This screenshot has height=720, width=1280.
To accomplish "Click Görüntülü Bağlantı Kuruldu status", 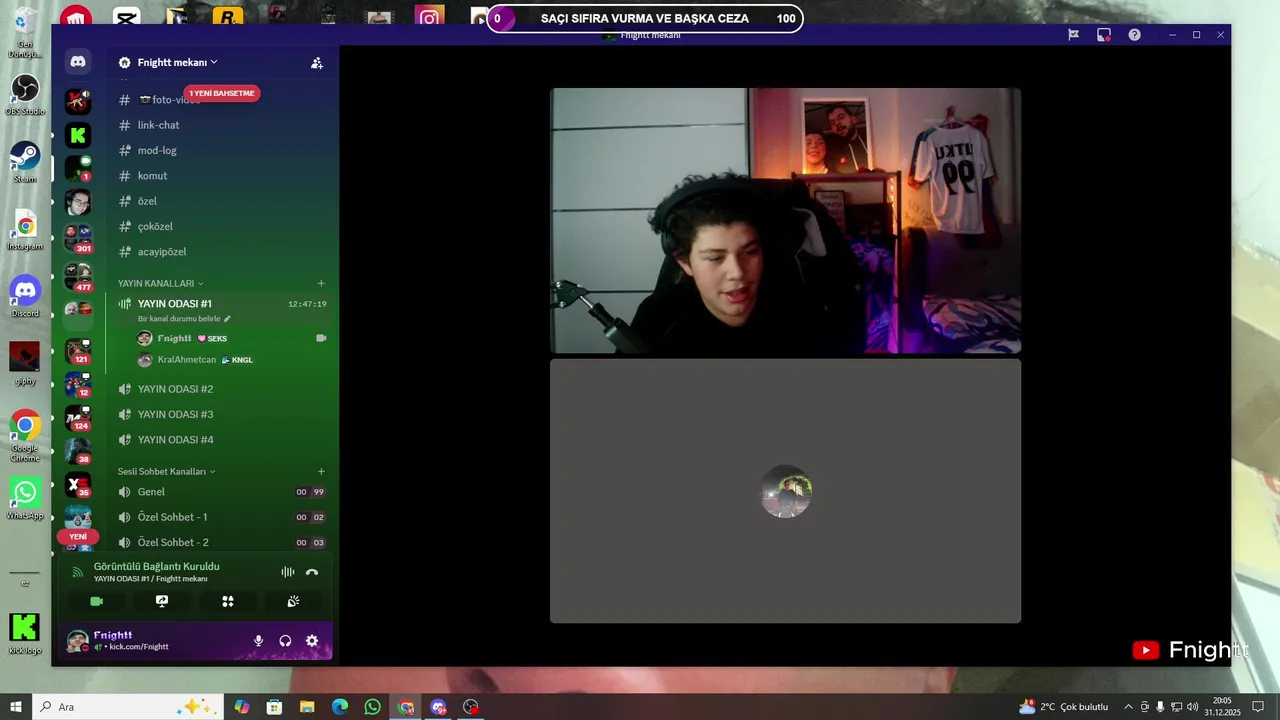I will [156, 567].
